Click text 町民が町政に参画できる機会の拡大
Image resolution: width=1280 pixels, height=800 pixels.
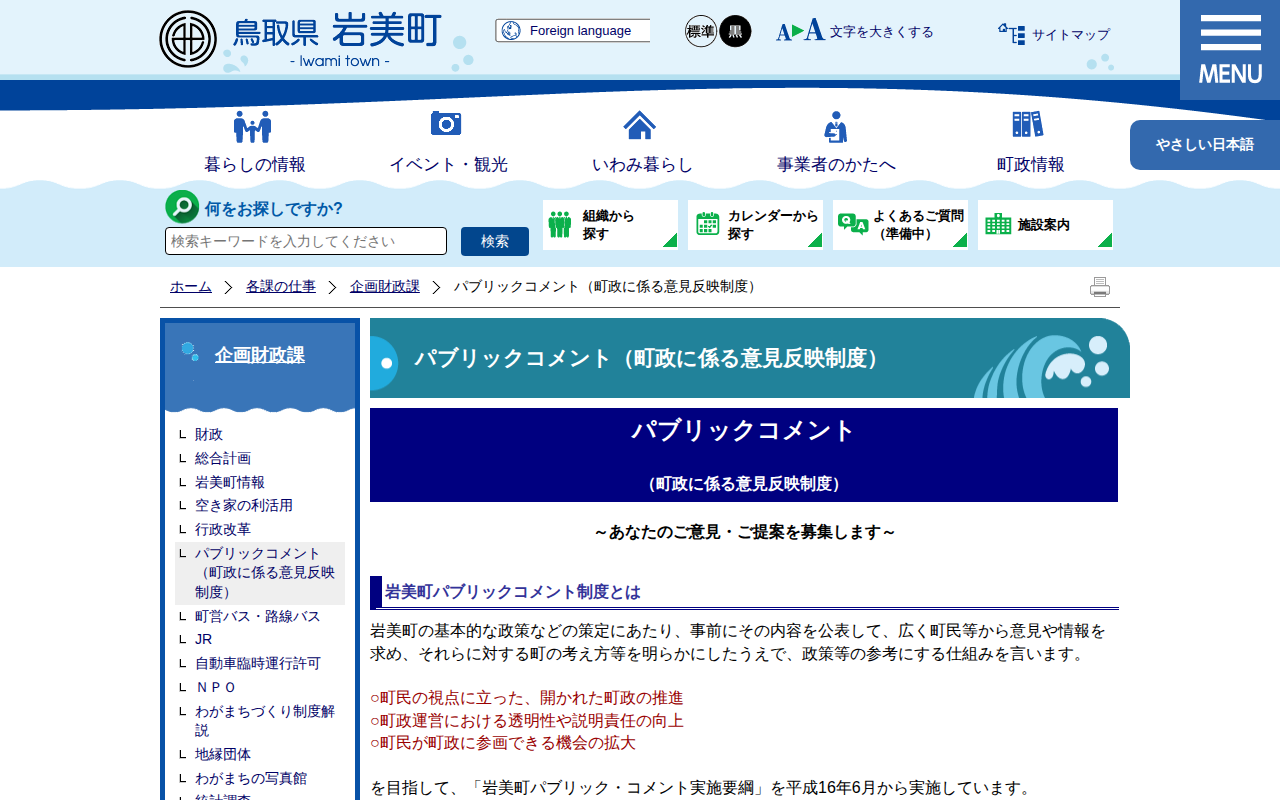pyautogui.click(x=503, y=743)
